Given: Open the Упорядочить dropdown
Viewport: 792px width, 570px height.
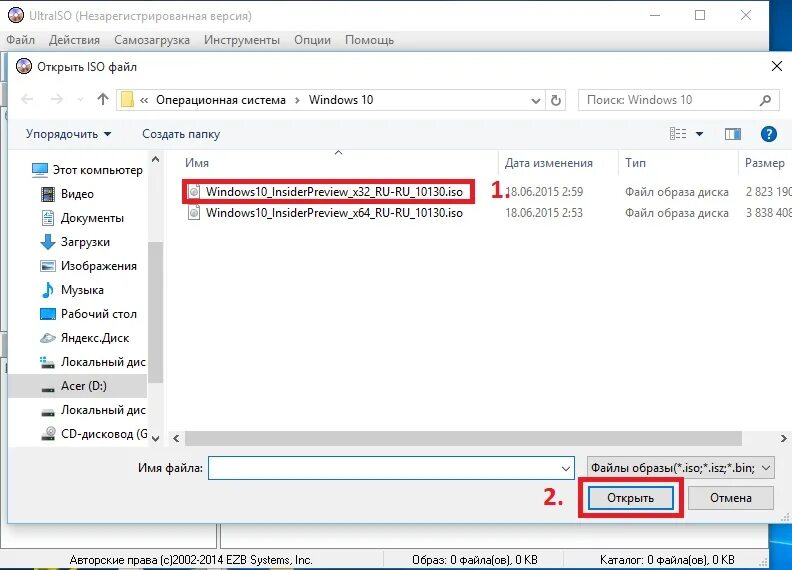Looking at the screenshot, I should click(68, 134).
